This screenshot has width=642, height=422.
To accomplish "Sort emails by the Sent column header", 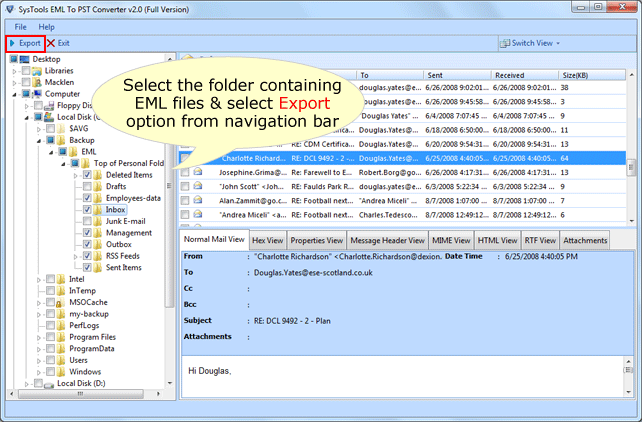I will (457, 75).
